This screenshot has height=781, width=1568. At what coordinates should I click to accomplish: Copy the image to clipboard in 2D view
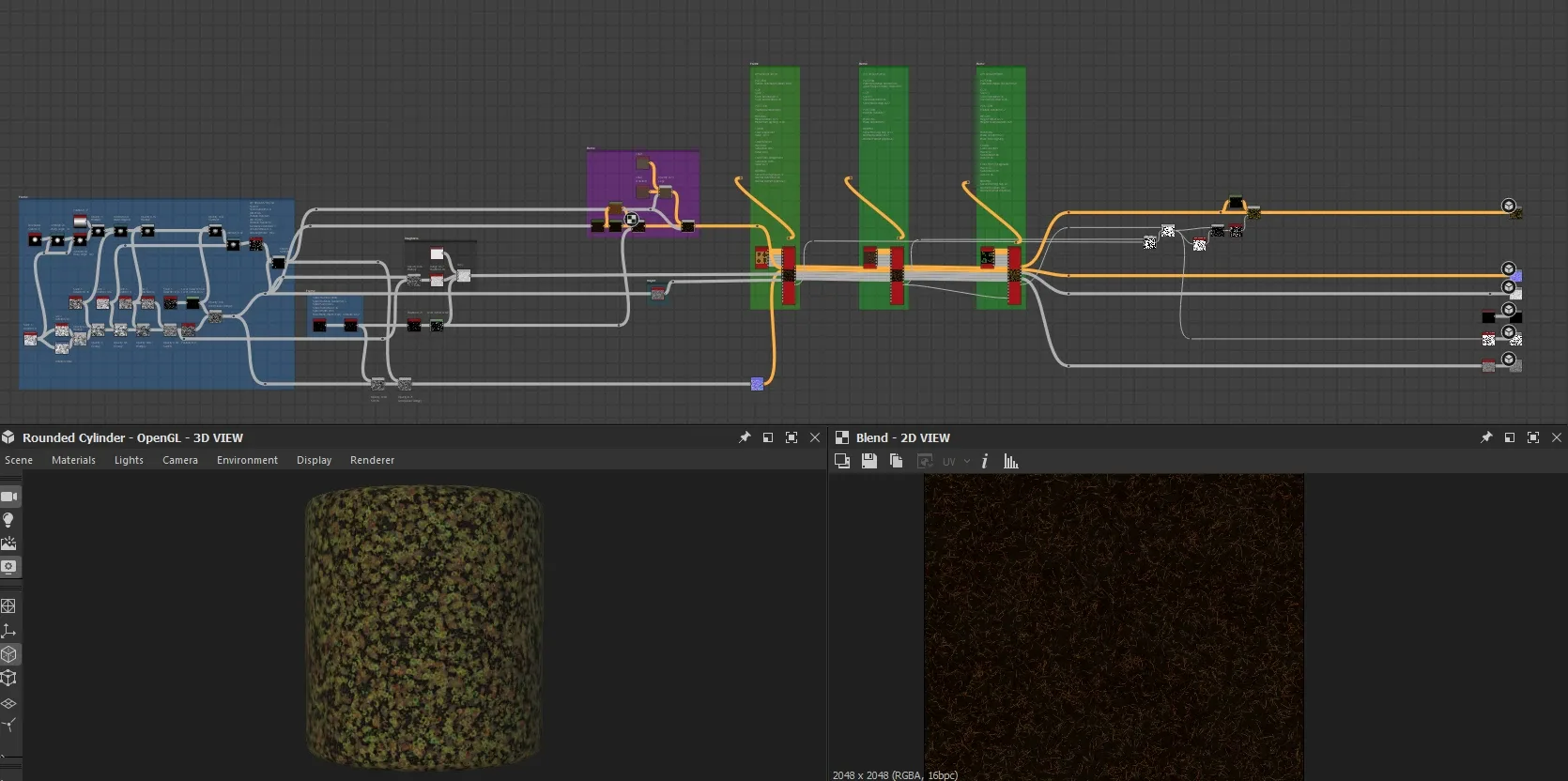(x=896, y=461)
